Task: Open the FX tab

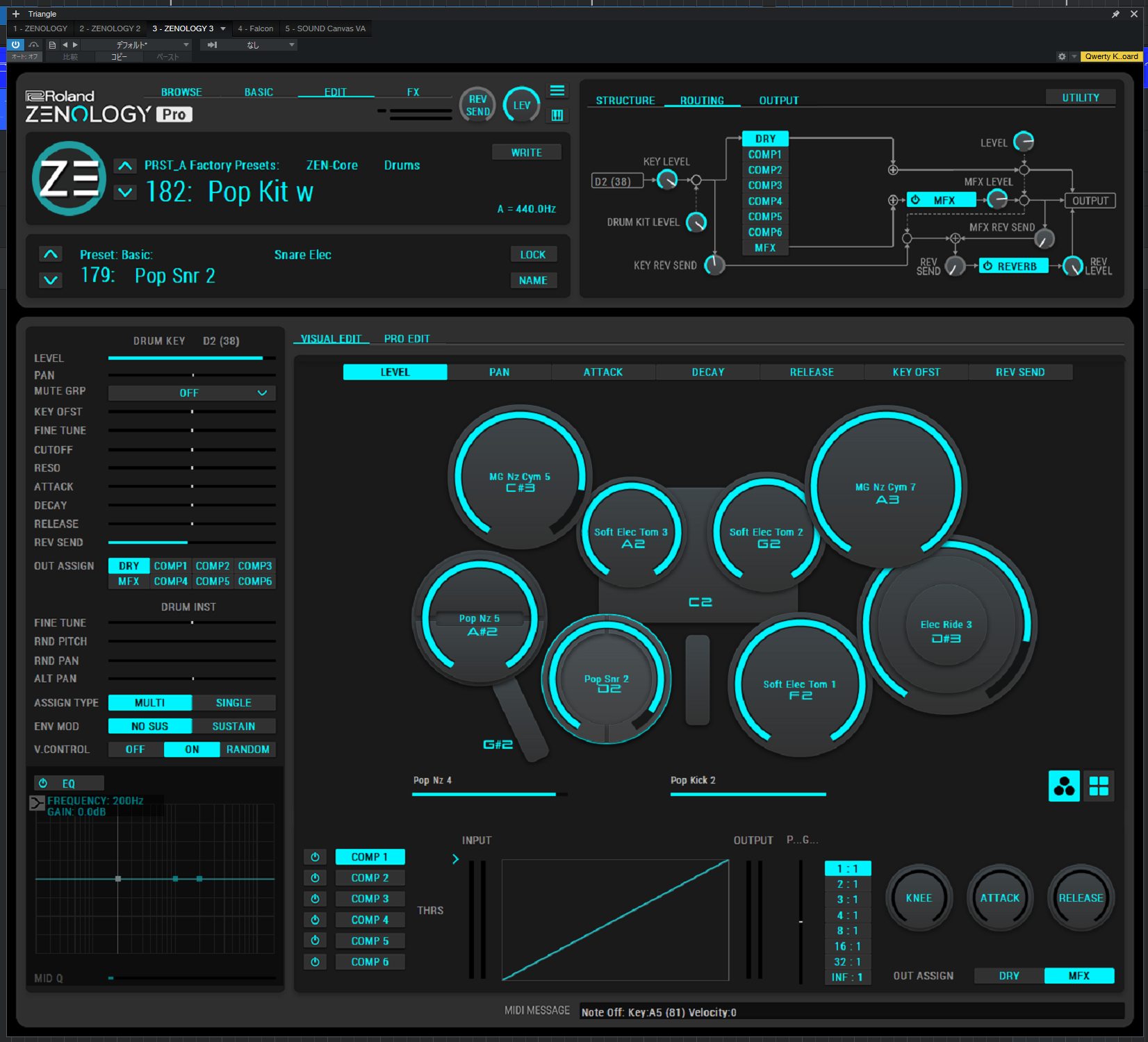Action: pos(413,92)
